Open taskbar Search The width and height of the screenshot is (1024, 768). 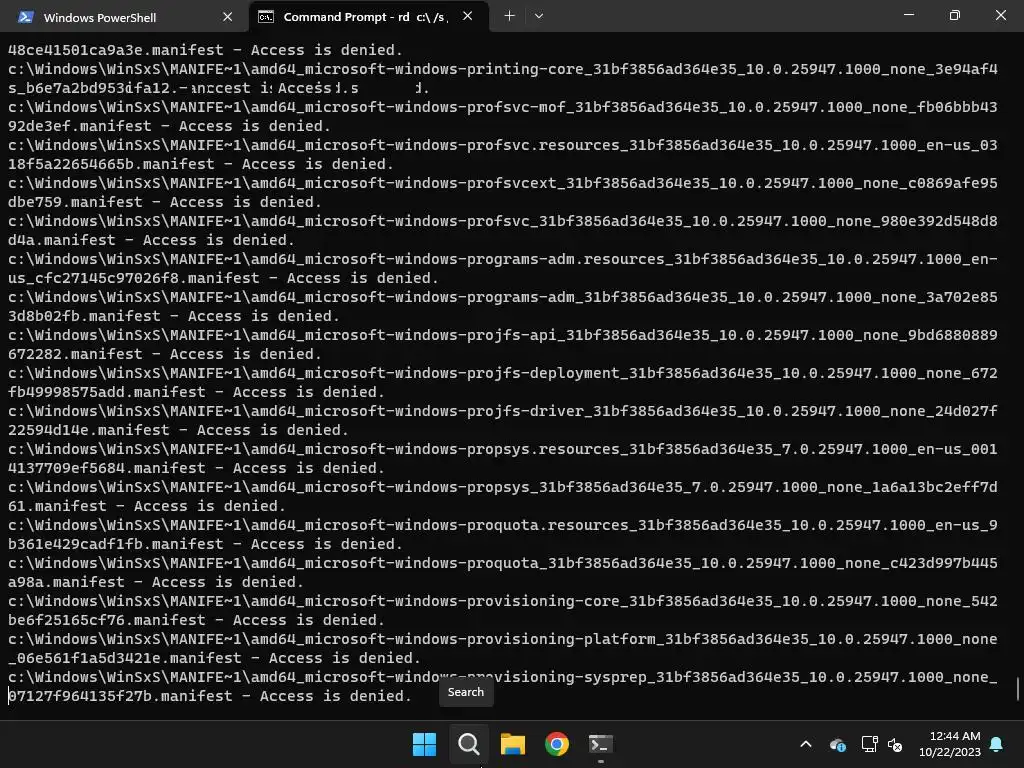coord(468,744)
